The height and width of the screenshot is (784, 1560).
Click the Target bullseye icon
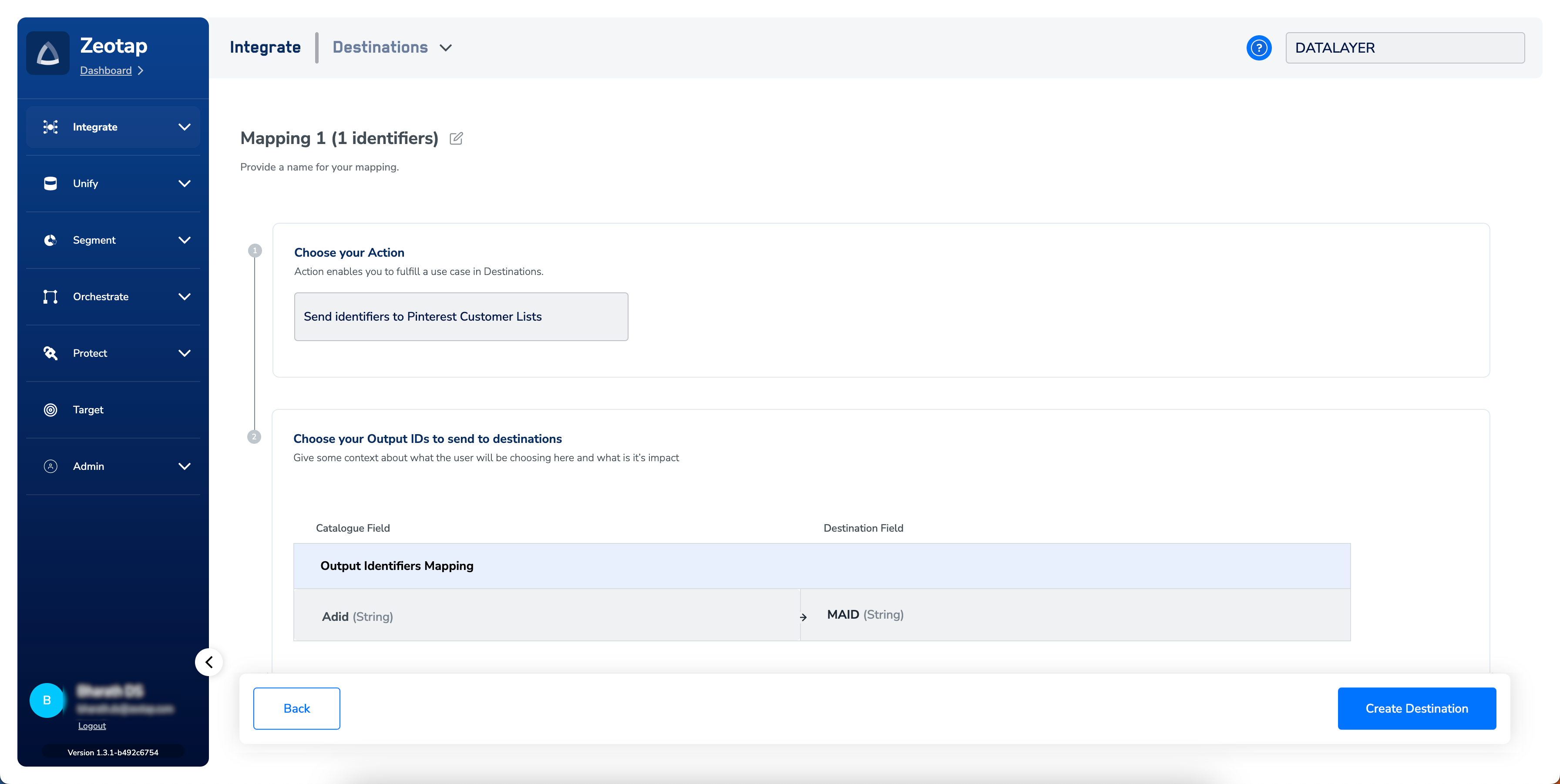click(50, 410)
